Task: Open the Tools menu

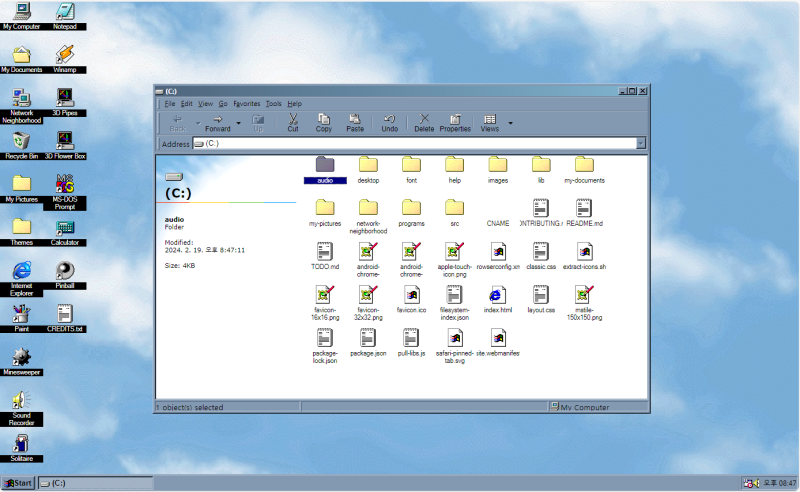Action: tap(273, 104)
